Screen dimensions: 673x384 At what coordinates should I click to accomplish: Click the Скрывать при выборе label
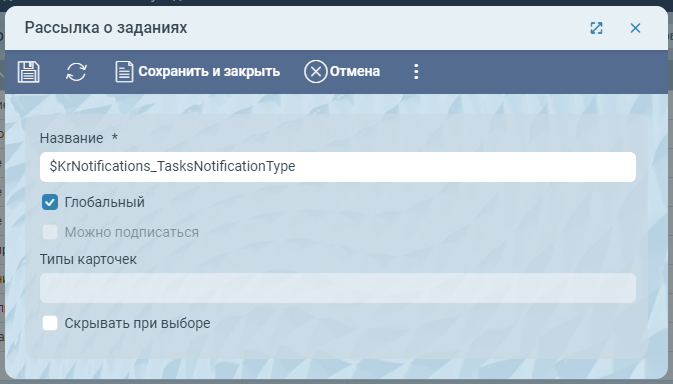coord(137,323)
